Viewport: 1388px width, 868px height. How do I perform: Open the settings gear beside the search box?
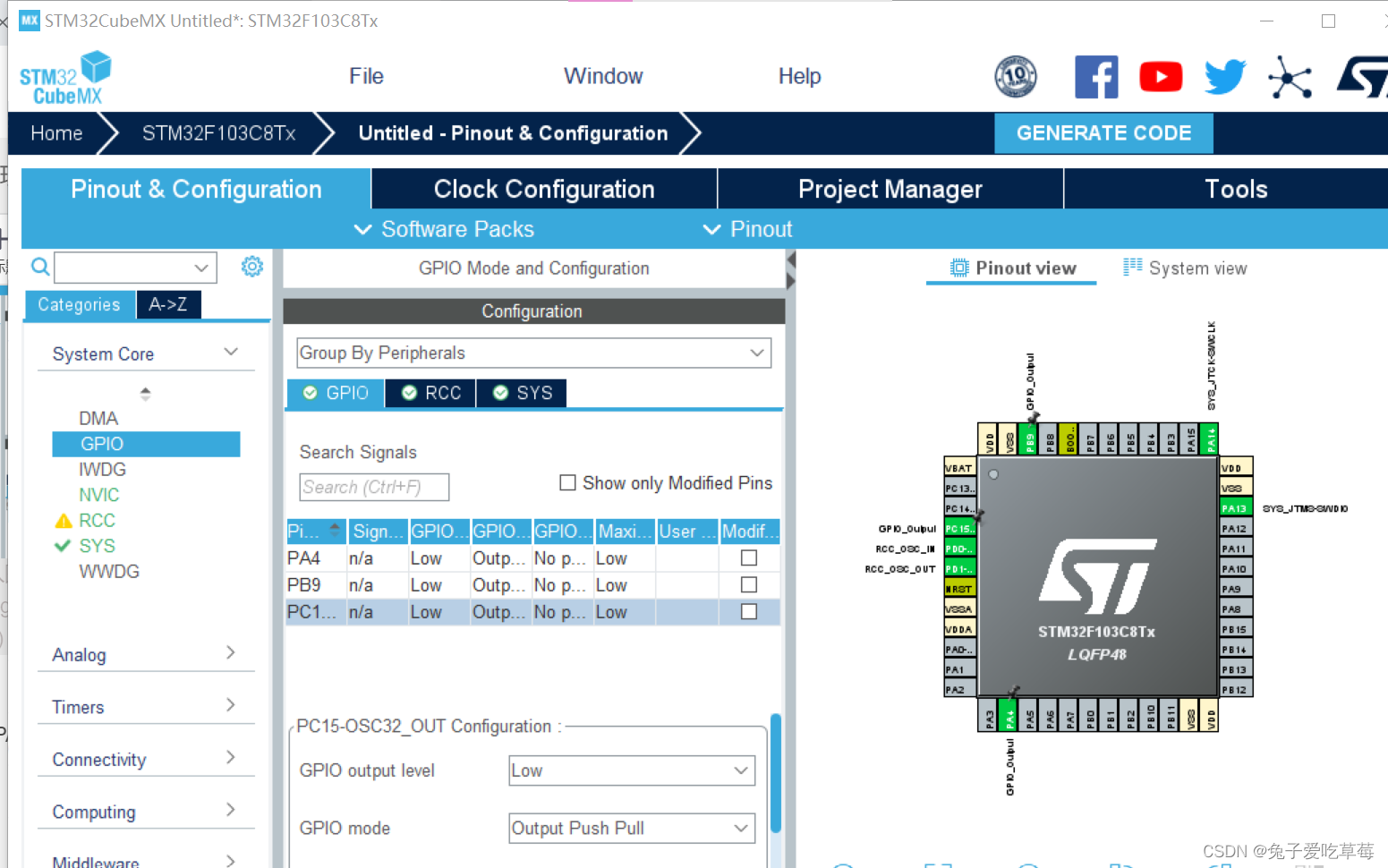click(x=251, y=266)
